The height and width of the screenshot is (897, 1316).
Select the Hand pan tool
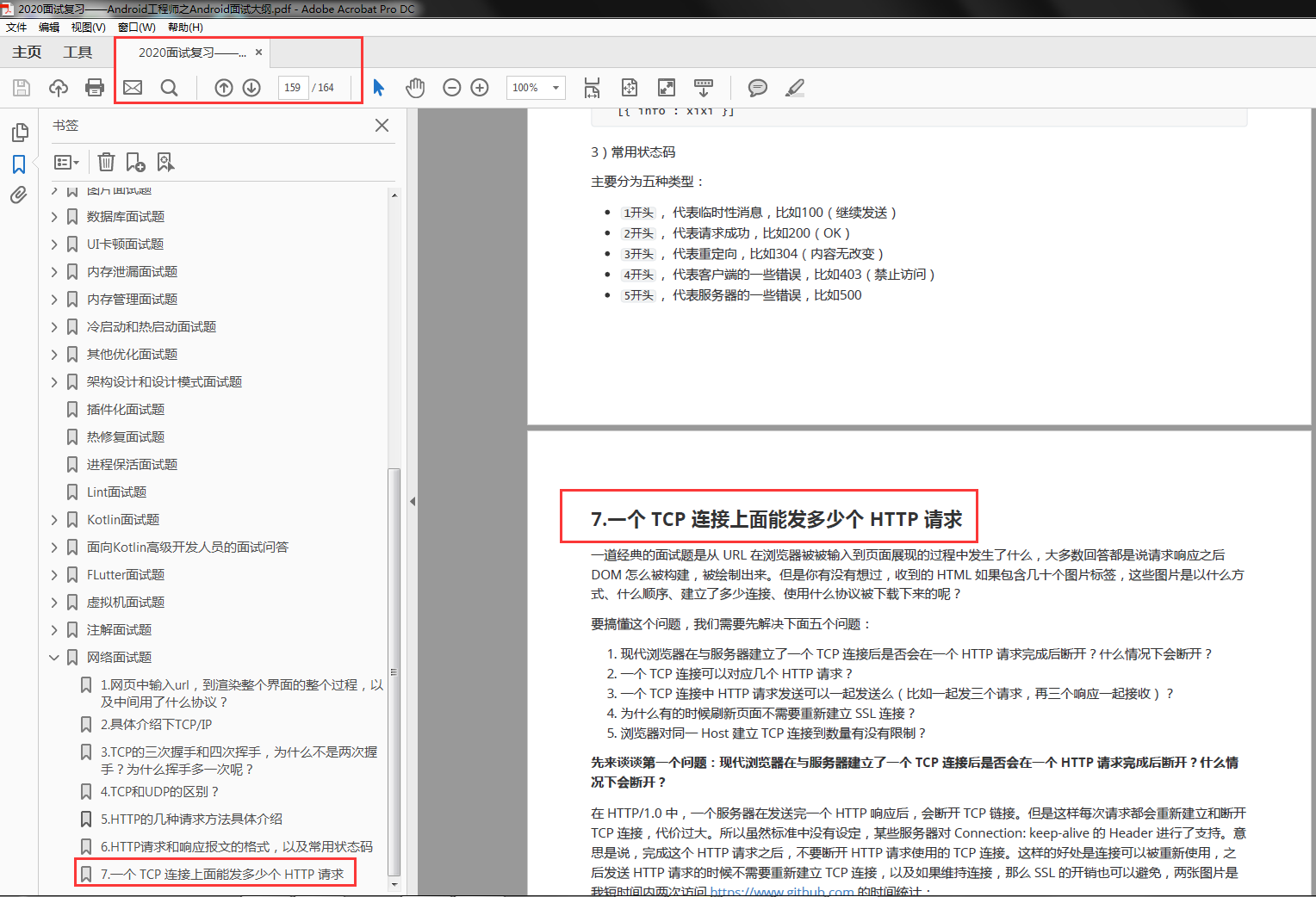pos(415,88)
